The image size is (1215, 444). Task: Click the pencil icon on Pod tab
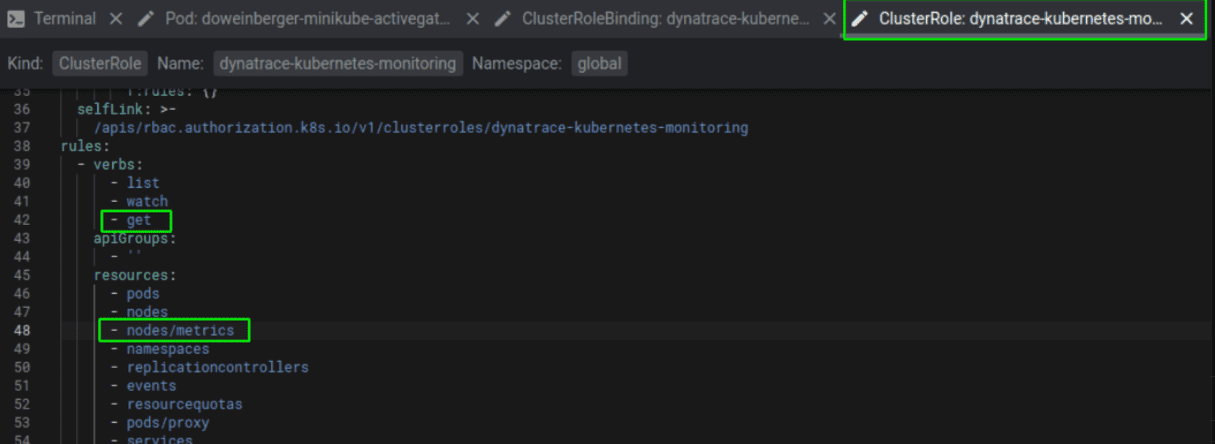[147, 18]
